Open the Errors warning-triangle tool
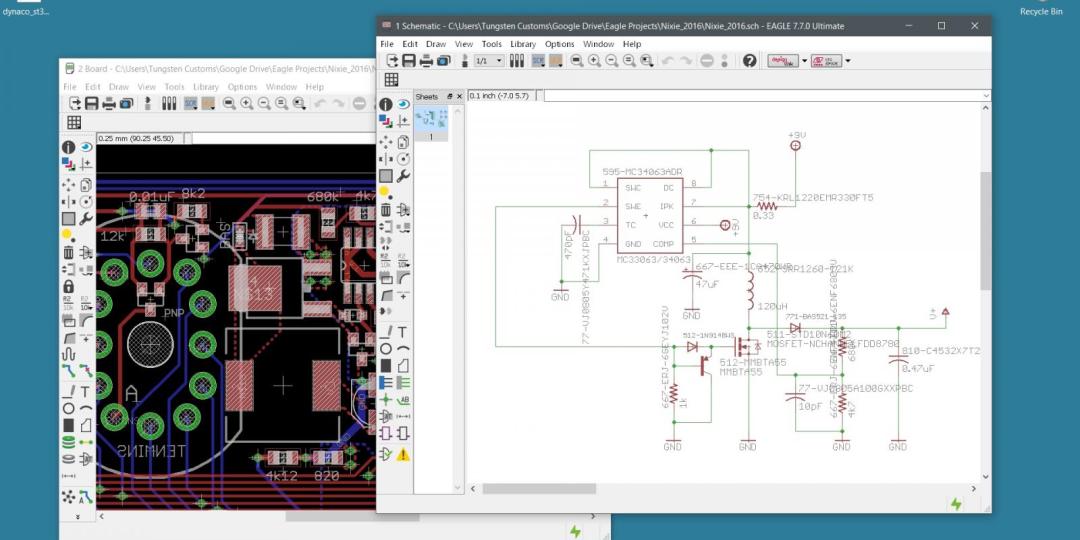The height and width of the screenshot is (540, 1080). point(403,453)
